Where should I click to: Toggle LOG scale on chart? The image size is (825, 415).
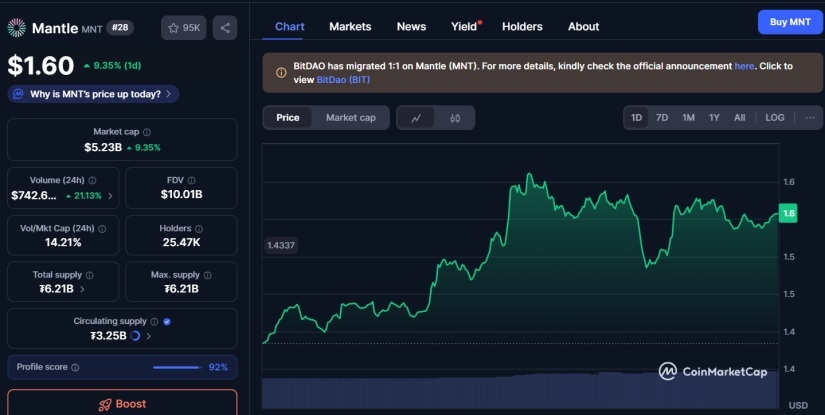click(774, 118)
